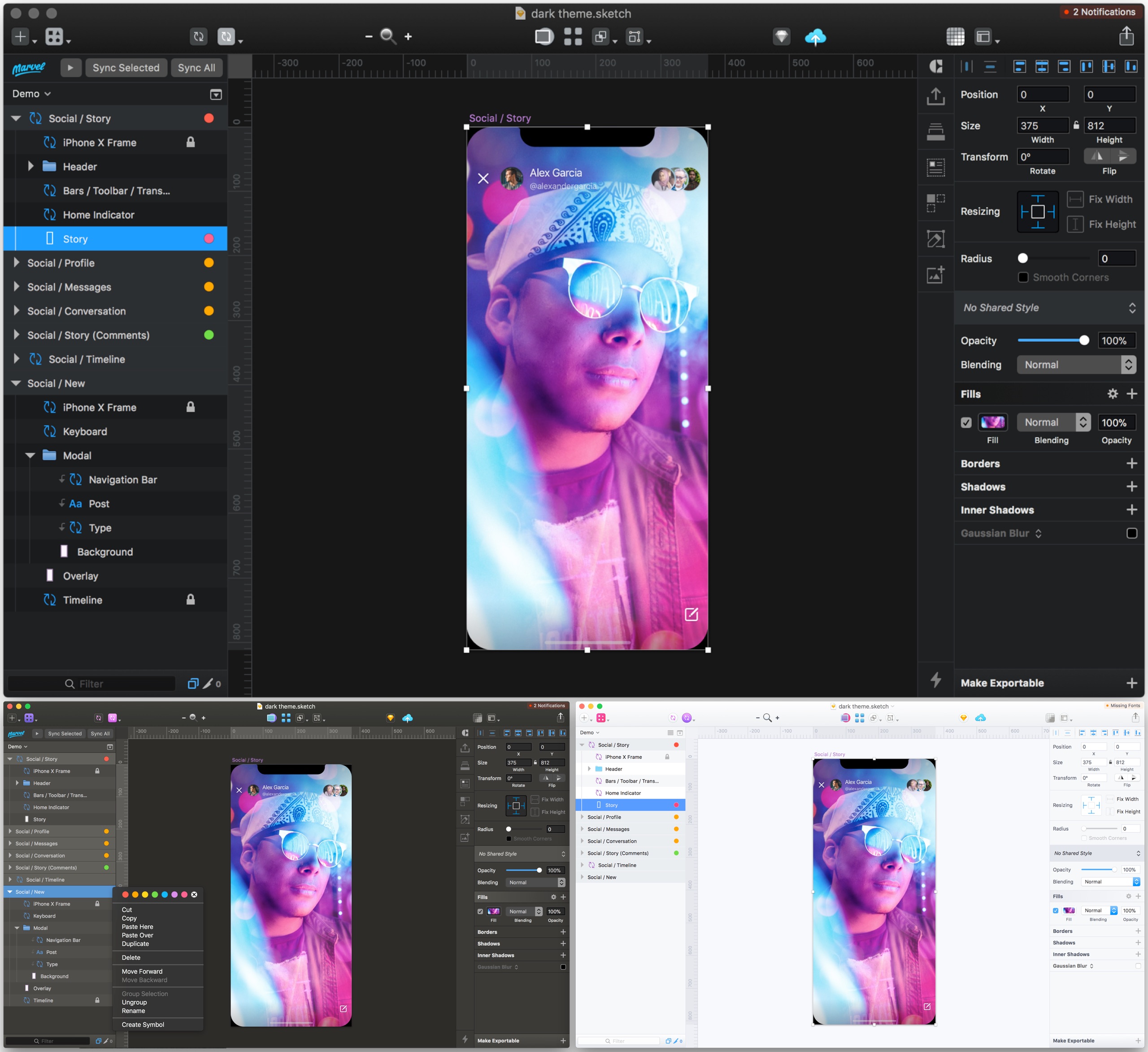Click the Marvel cloud upload icon
Screen dimensions: 1148x1052
coord(815,38)
